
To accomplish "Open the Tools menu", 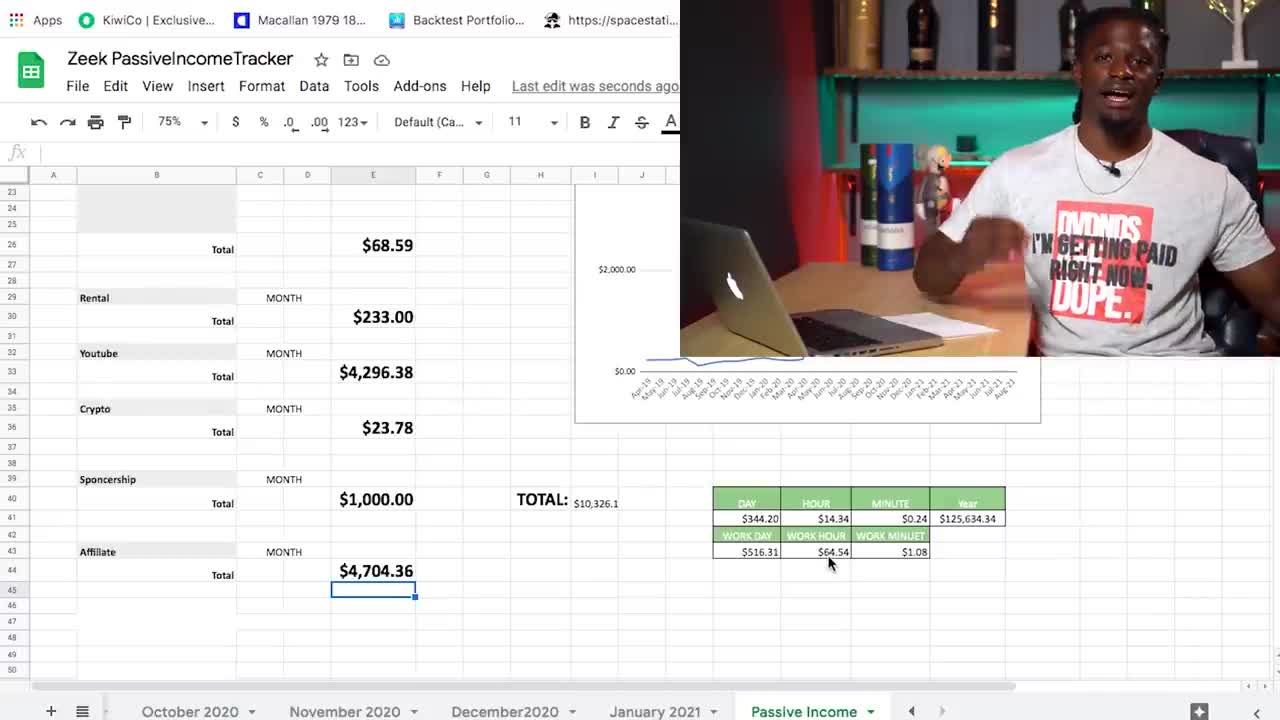I will pos(361,86).
